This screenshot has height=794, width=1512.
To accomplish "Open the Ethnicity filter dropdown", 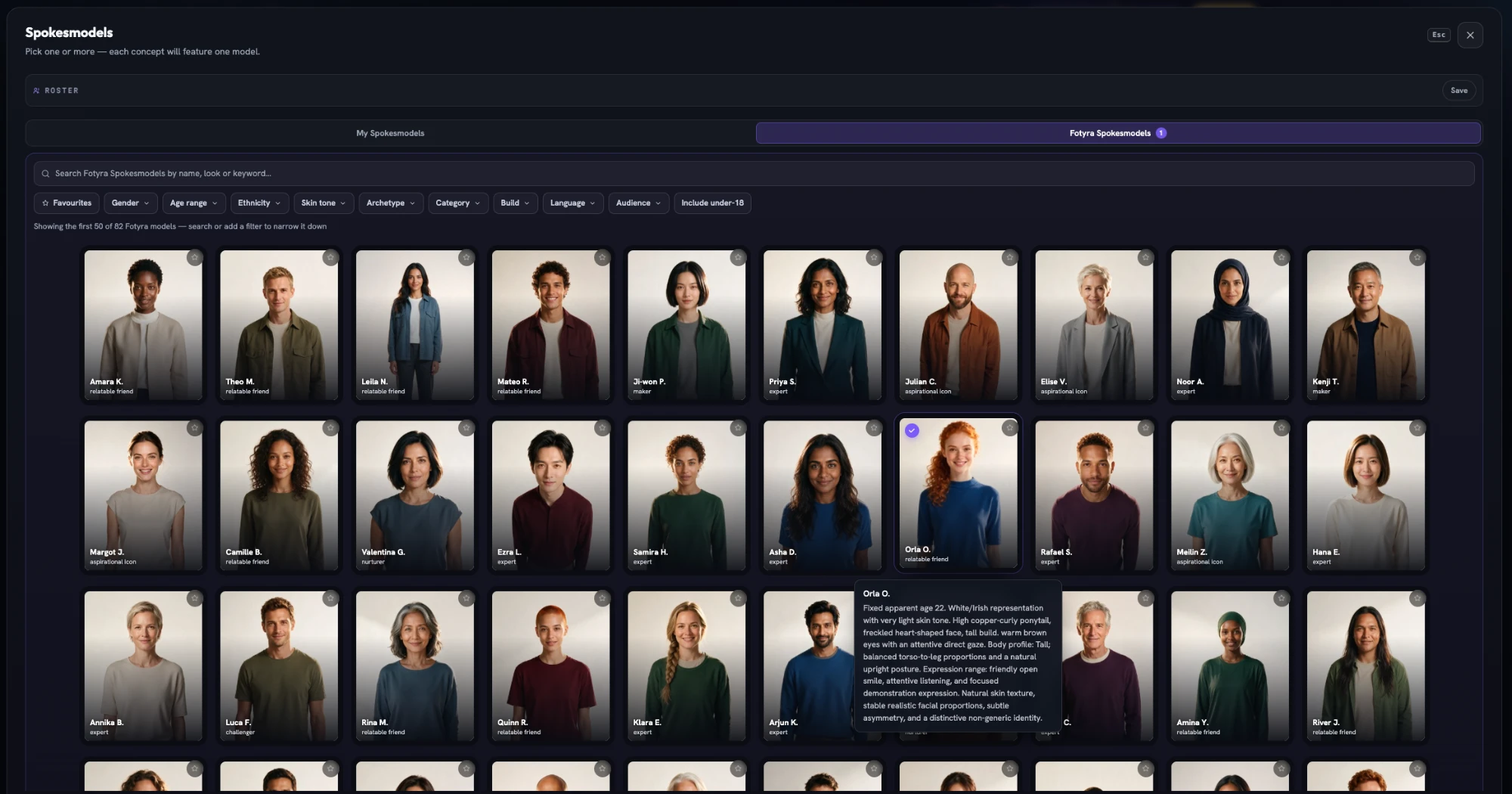I will point(259,203).
